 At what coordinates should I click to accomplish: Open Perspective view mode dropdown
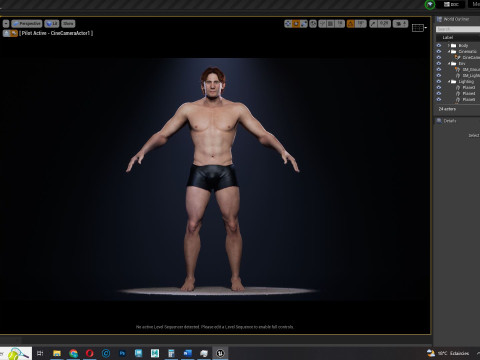click(27, 24)
